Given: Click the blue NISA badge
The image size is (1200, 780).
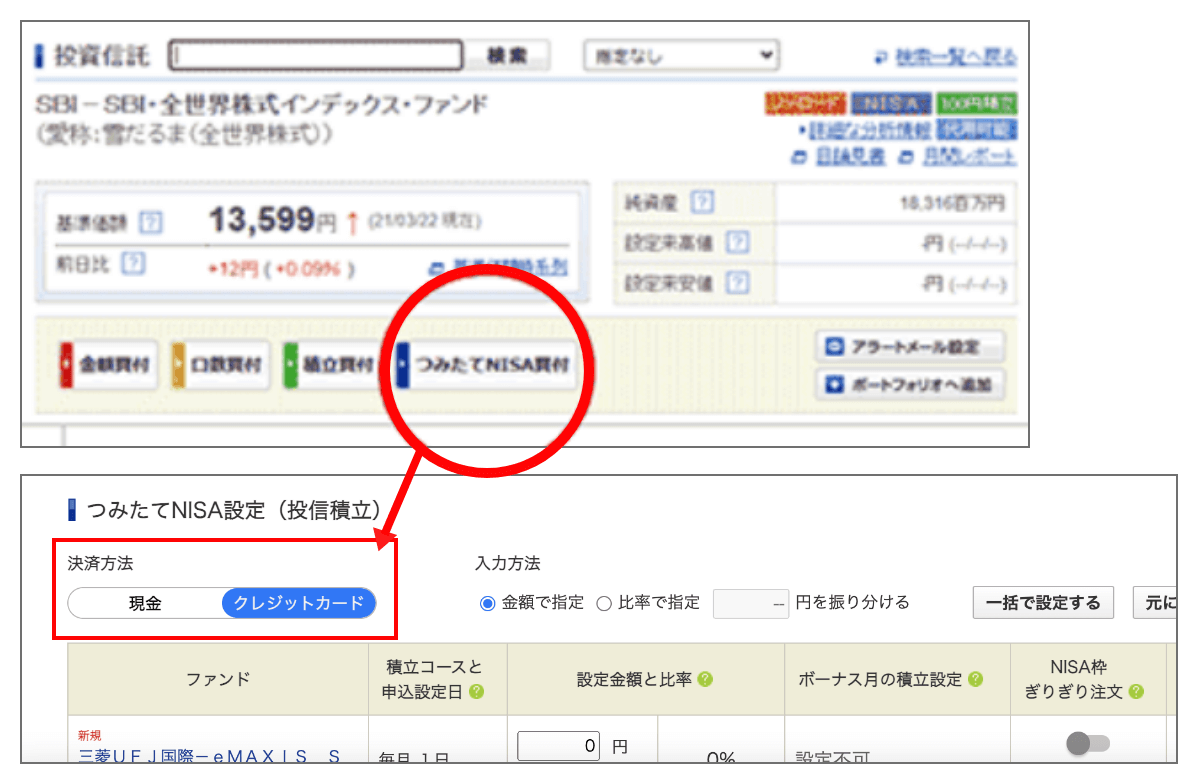Looking at the screenshot, I should [891, 103].
